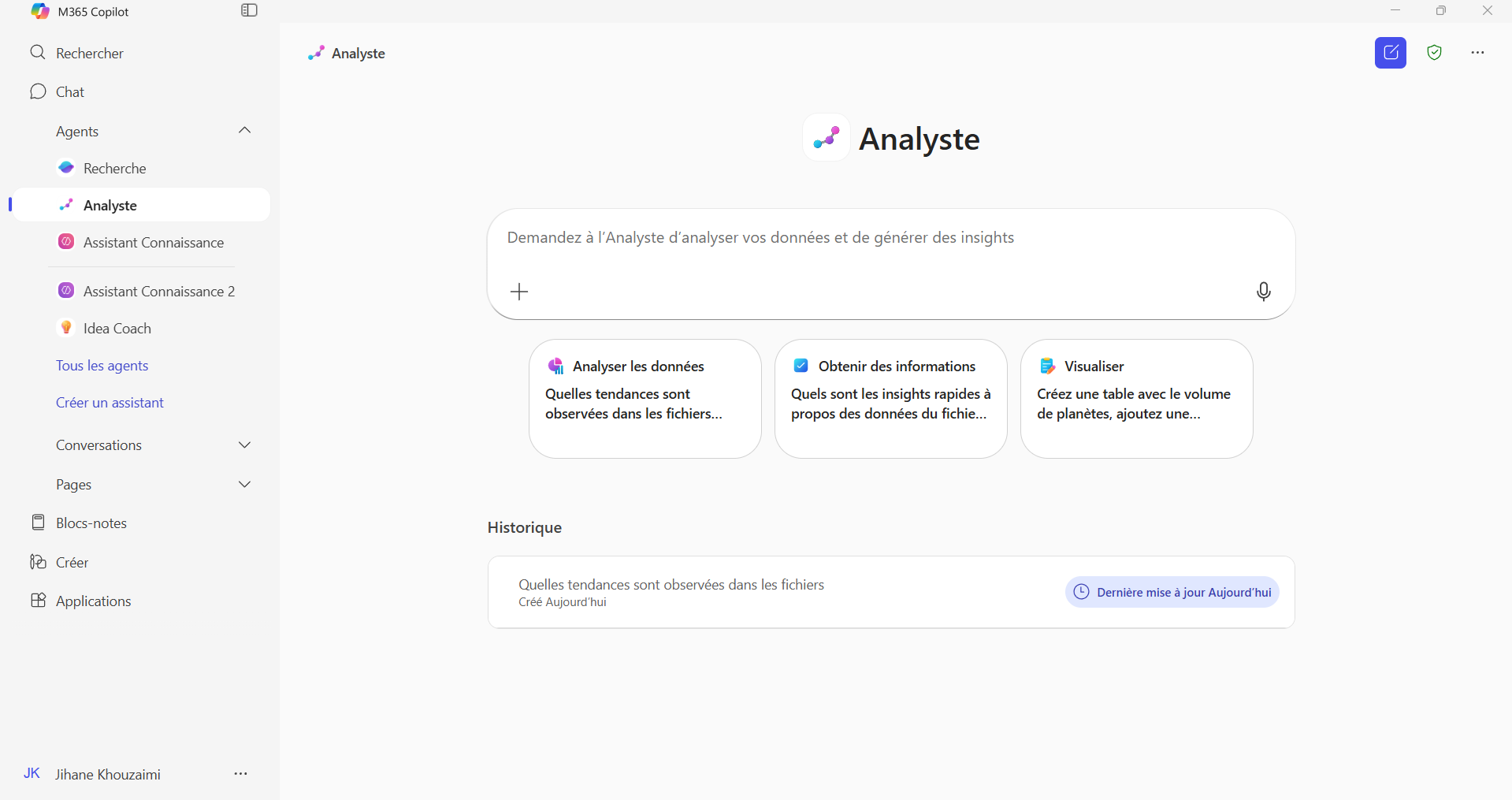This screenshot has width=1512, height=800.
Task: Choose the Analyser les données suggestion card
Action: pyautogui.click(x=645, y=398)
